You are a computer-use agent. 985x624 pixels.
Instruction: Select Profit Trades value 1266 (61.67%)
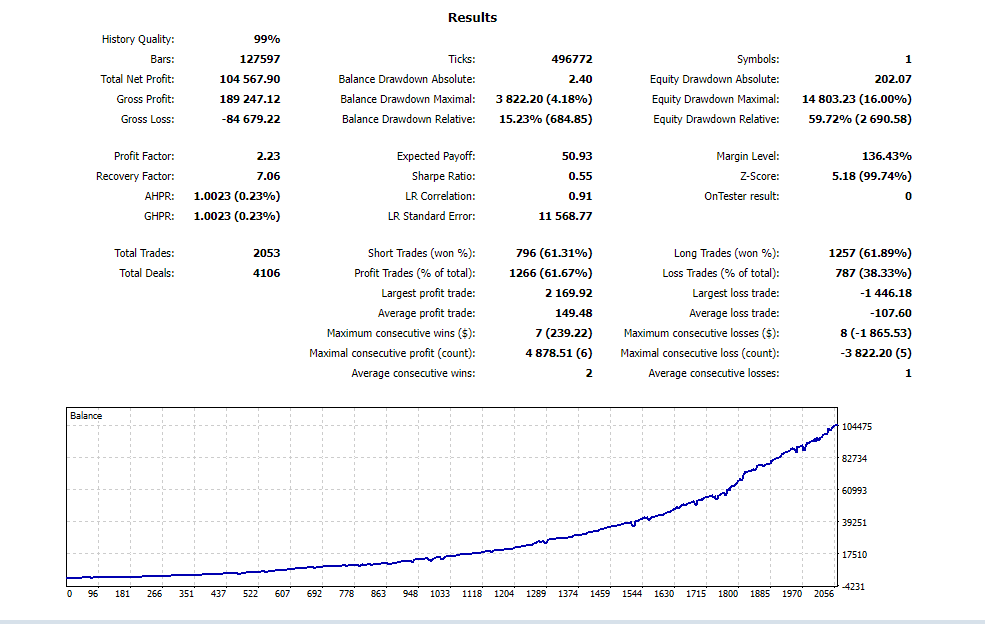[551, 273]
